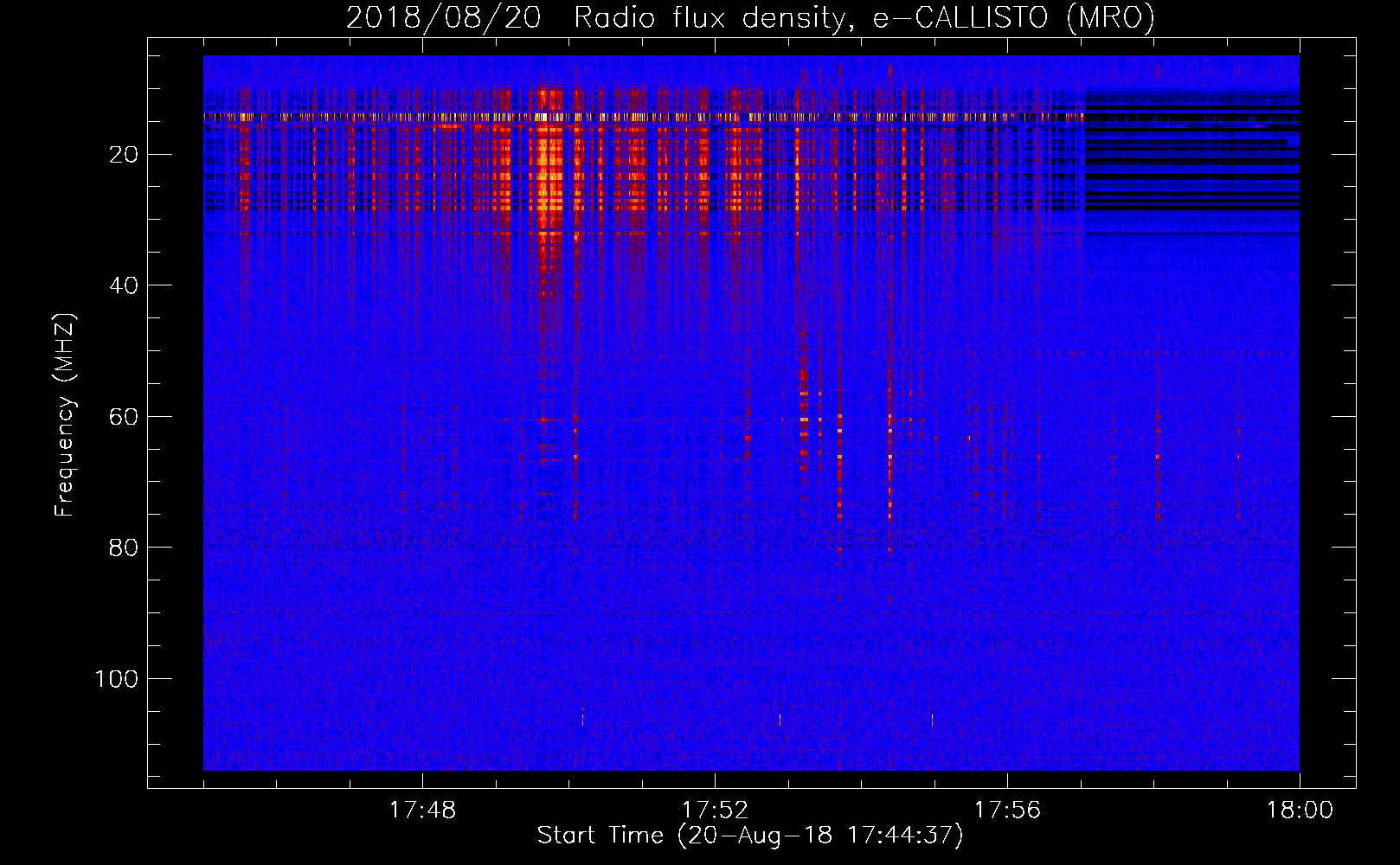This screenshot has width=1400, height=865.
Task: Click the 18:00 time tick label
Action: [1300, 811]
